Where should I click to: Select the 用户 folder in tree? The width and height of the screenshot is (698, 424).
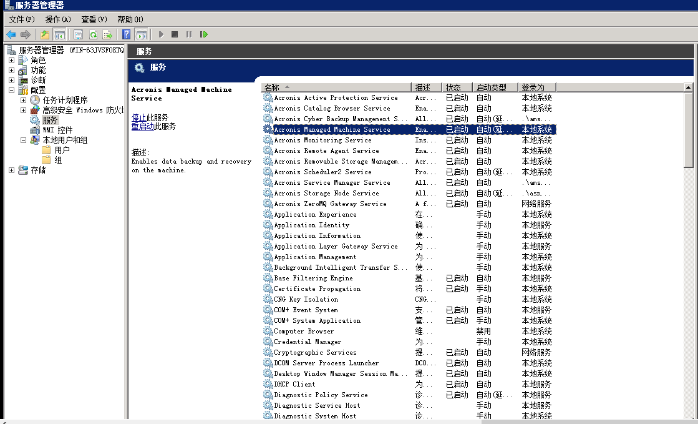[x=62, y=150]
